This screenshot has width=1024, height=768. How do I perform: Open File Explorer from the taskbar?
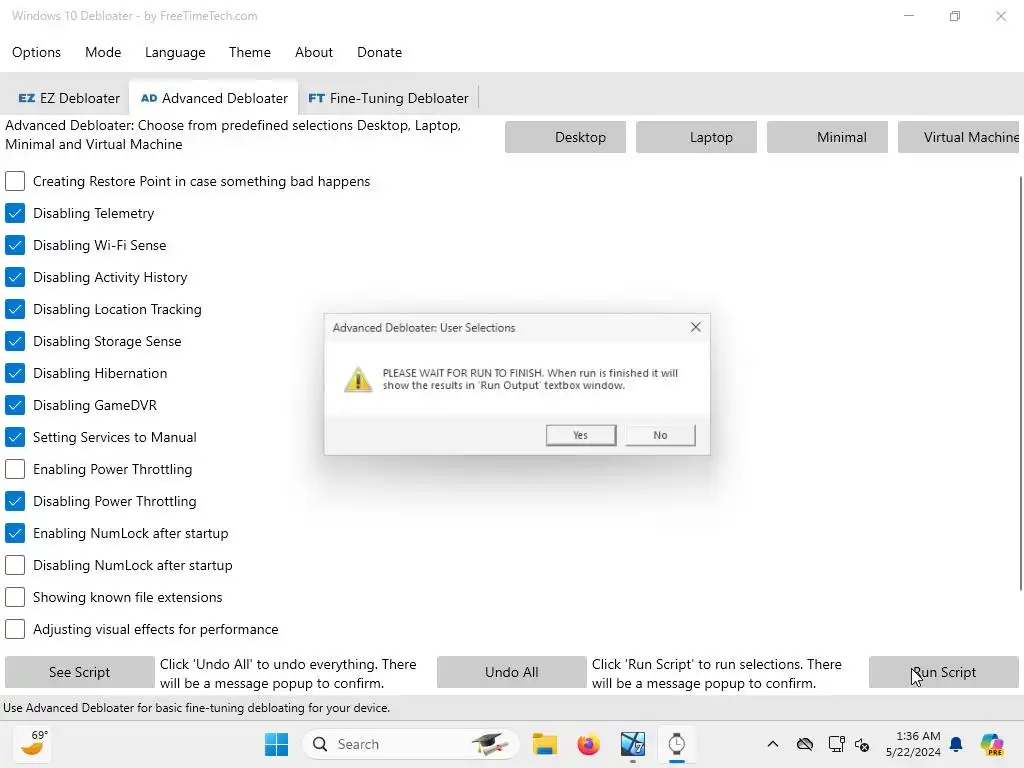[x=545, y=744]
